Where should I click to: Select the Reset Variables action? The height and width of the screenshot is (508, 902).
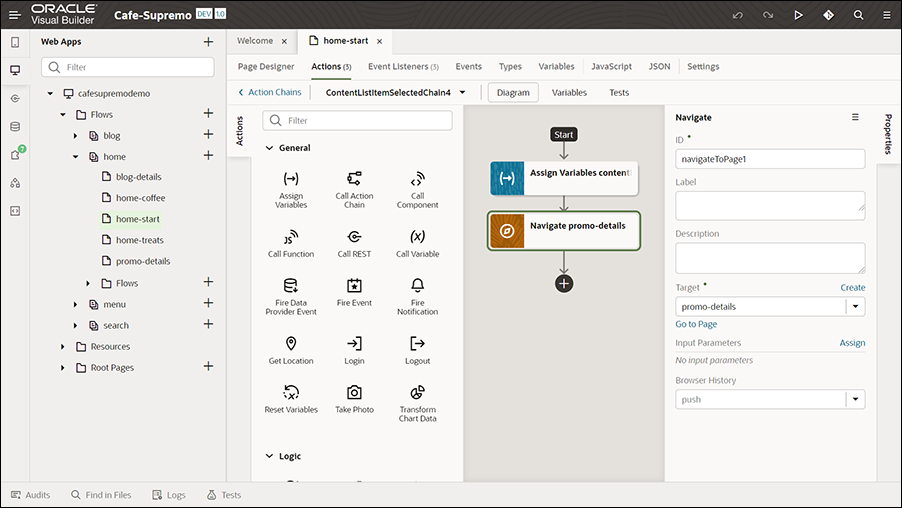(291, 399)
